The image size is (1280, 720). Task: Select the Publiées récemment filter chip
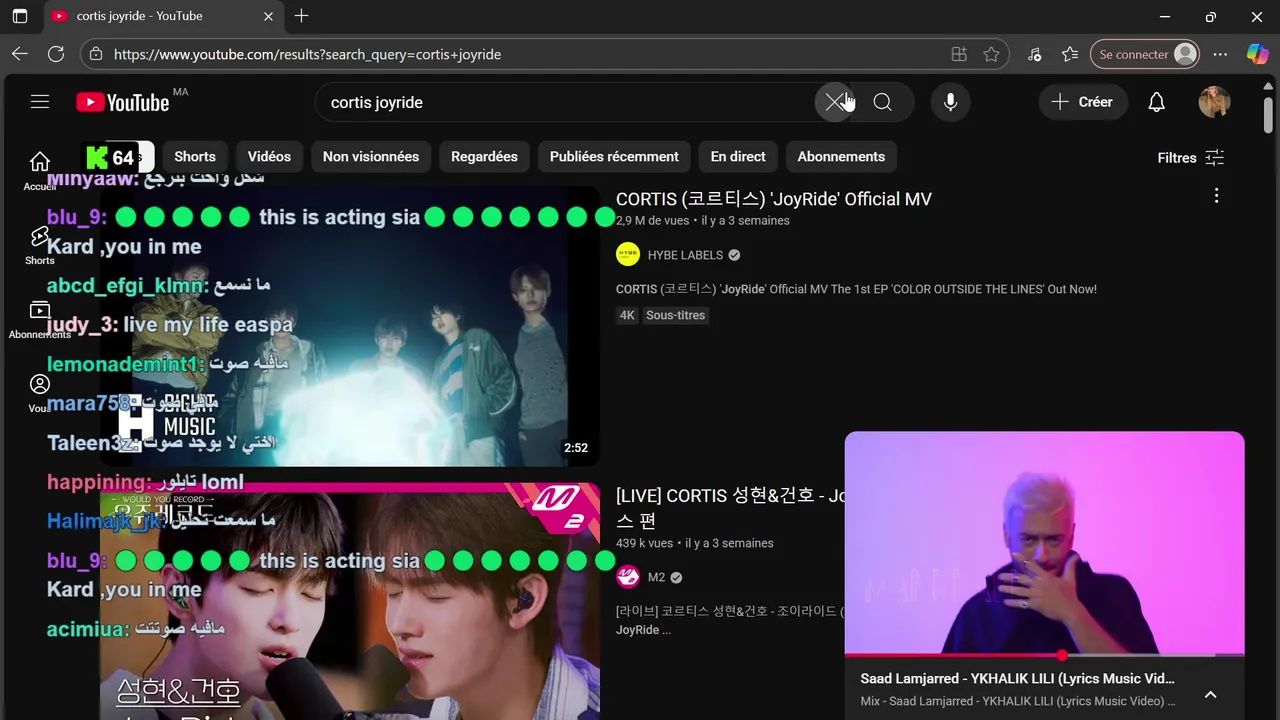click(614, 157)
